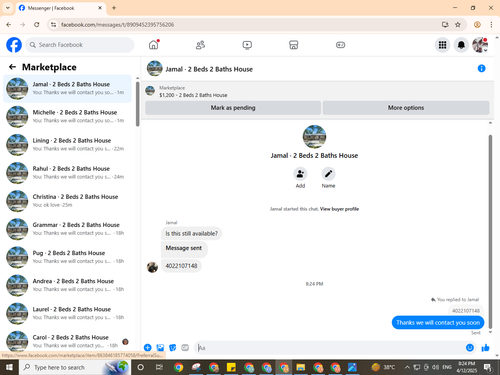Open the Friends icon in top navigation
500x375 pixels.
(x=200, y=45)
